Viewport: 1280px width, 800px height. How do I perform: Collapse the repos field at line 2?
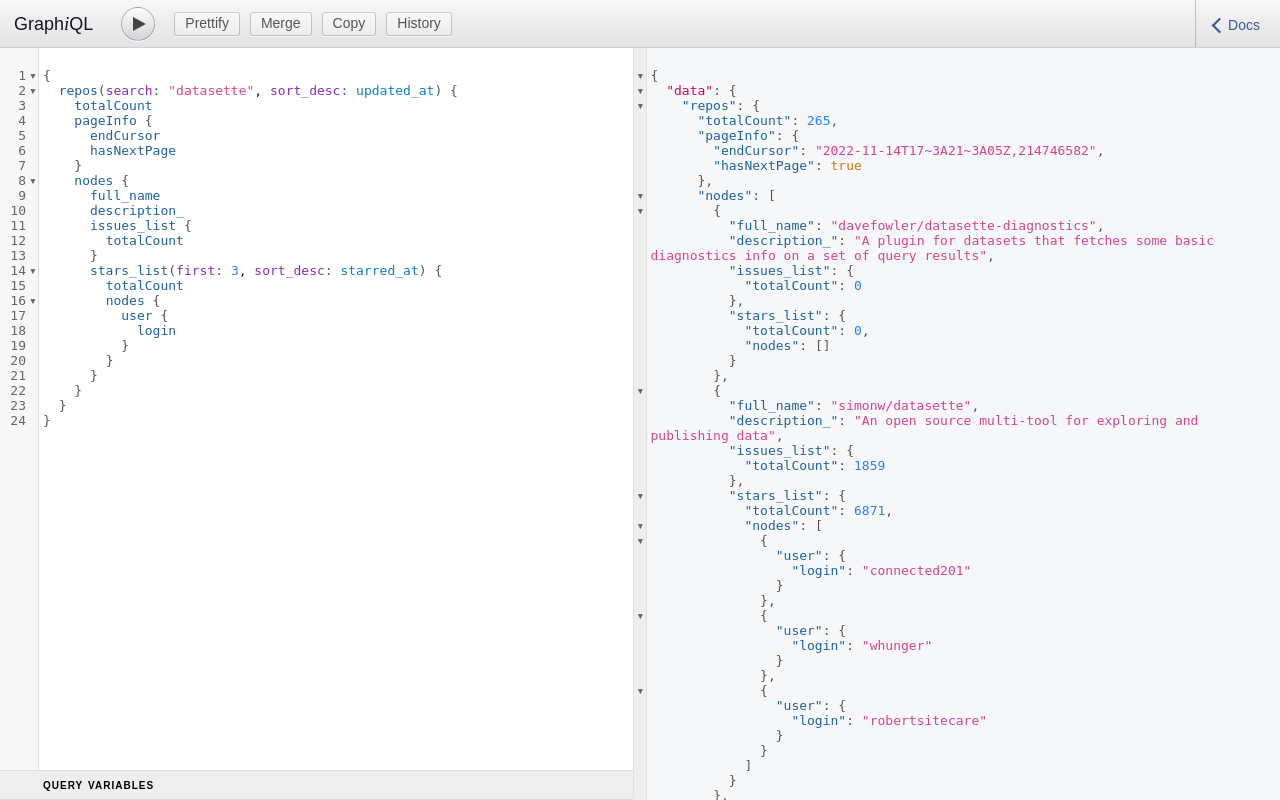33,91
